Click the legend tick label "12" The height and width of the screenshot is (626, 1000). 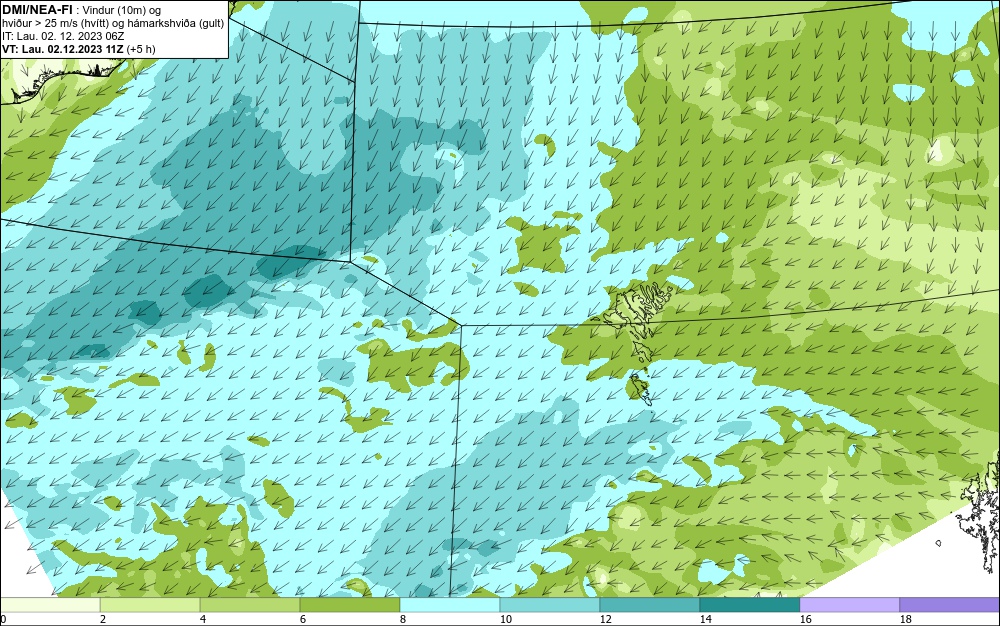click(x=605, y=619)
